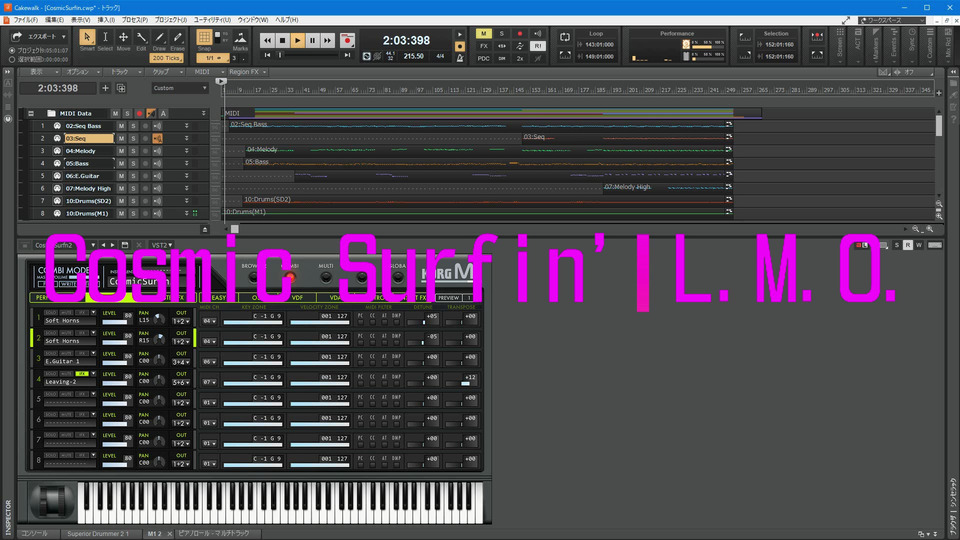
Task: Mute the 10:Drums(SD2) track
Action: [121, 201]
